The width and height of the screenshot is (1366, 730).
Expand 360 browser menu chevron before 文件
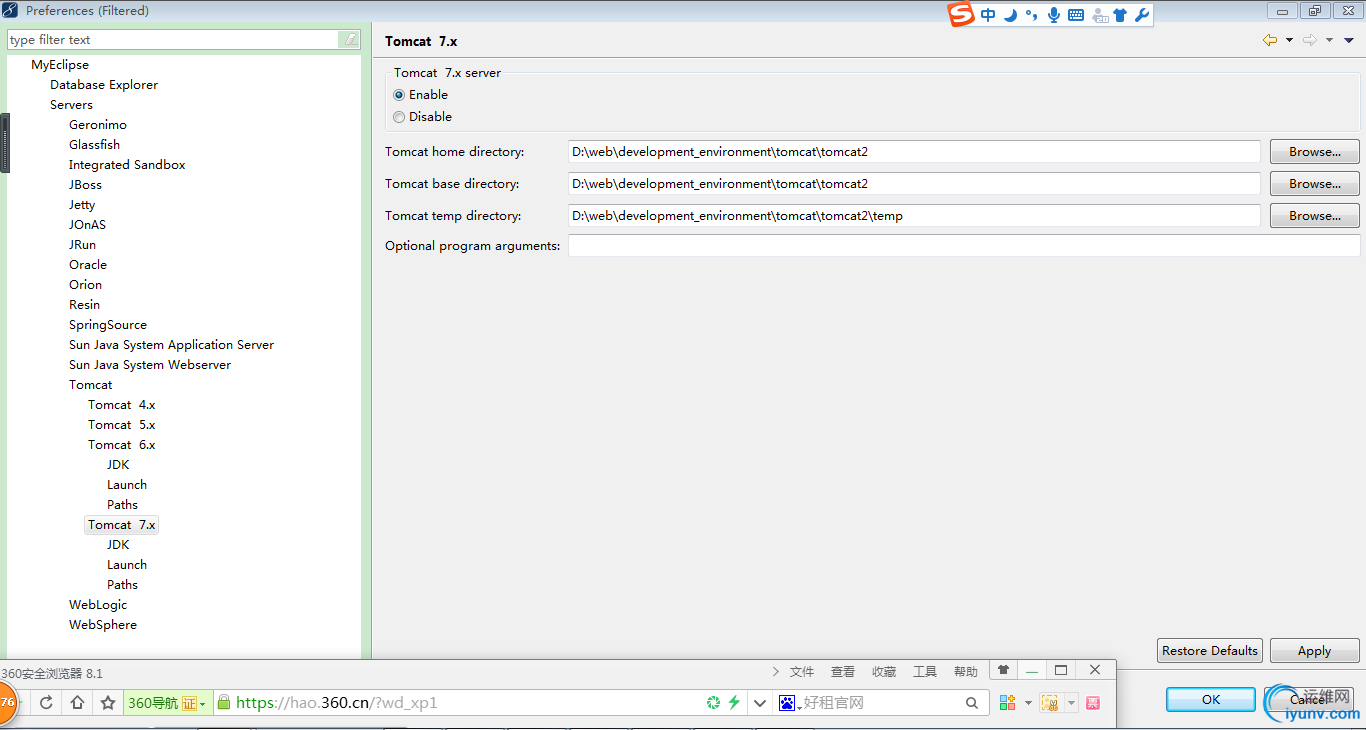tap(776, 671)
